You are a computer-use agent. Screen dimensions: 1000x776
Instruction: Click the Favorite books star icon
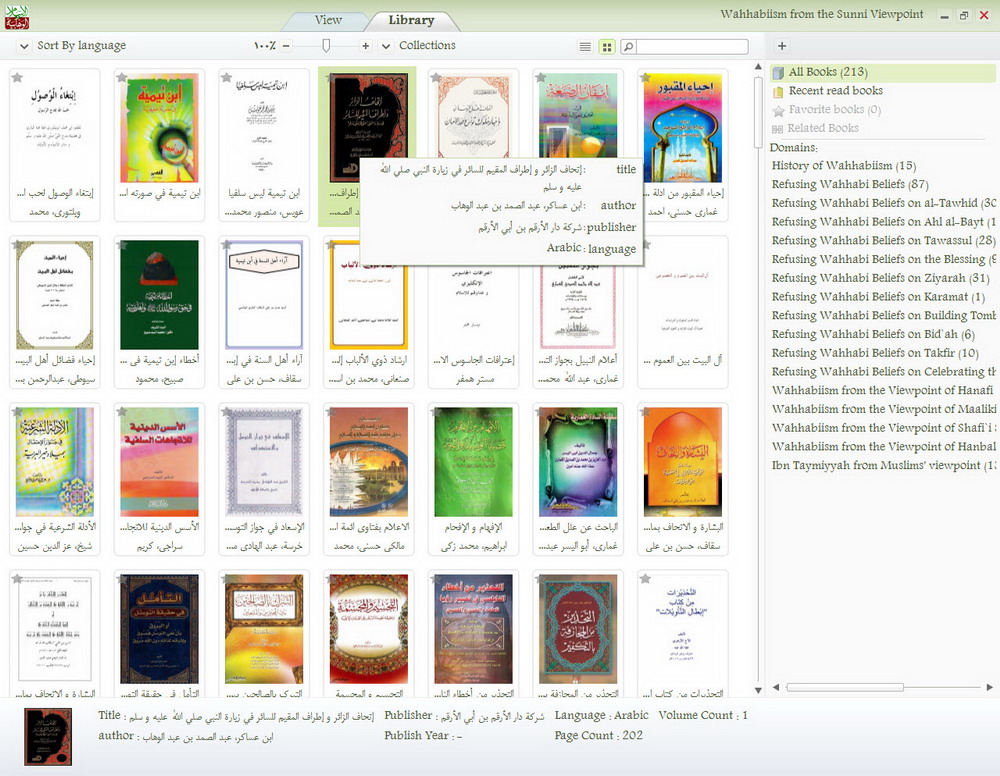778,111
